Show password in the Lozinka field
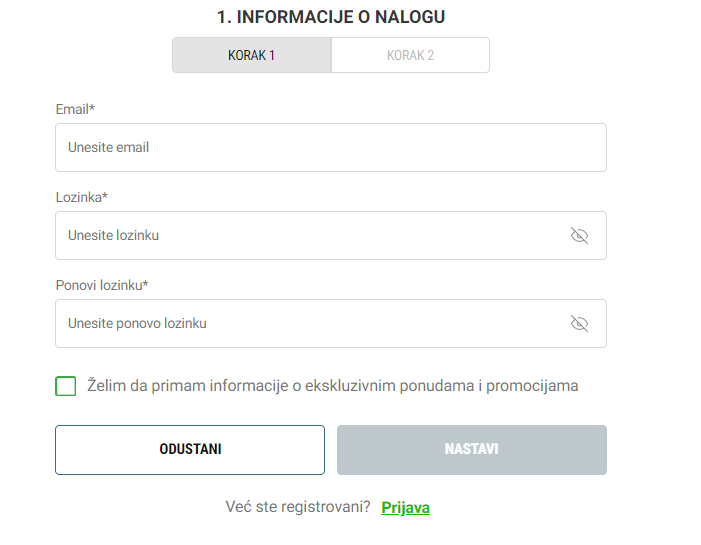 579,235
